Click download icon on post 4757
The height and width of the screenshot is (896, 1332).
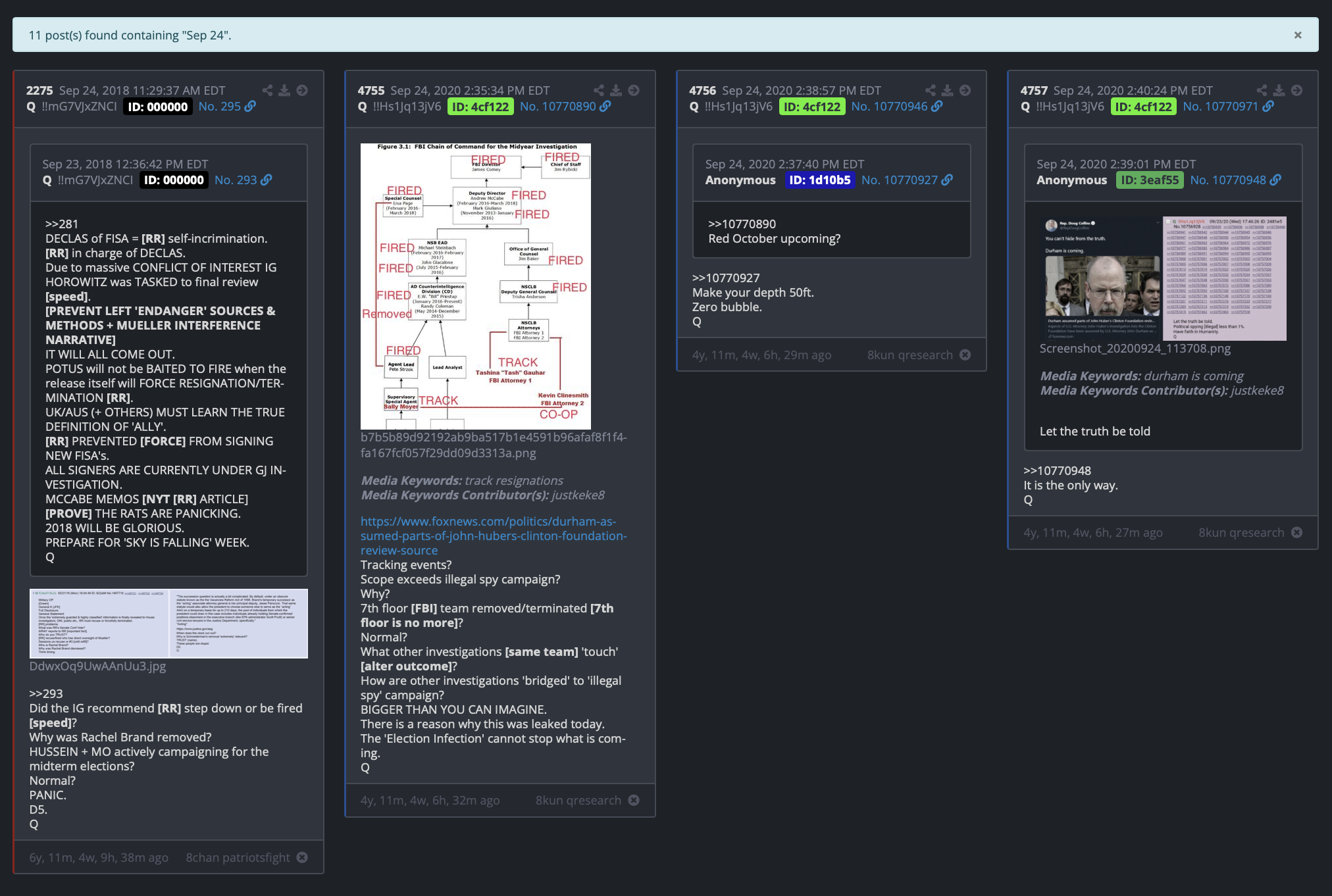point(1279,91)
